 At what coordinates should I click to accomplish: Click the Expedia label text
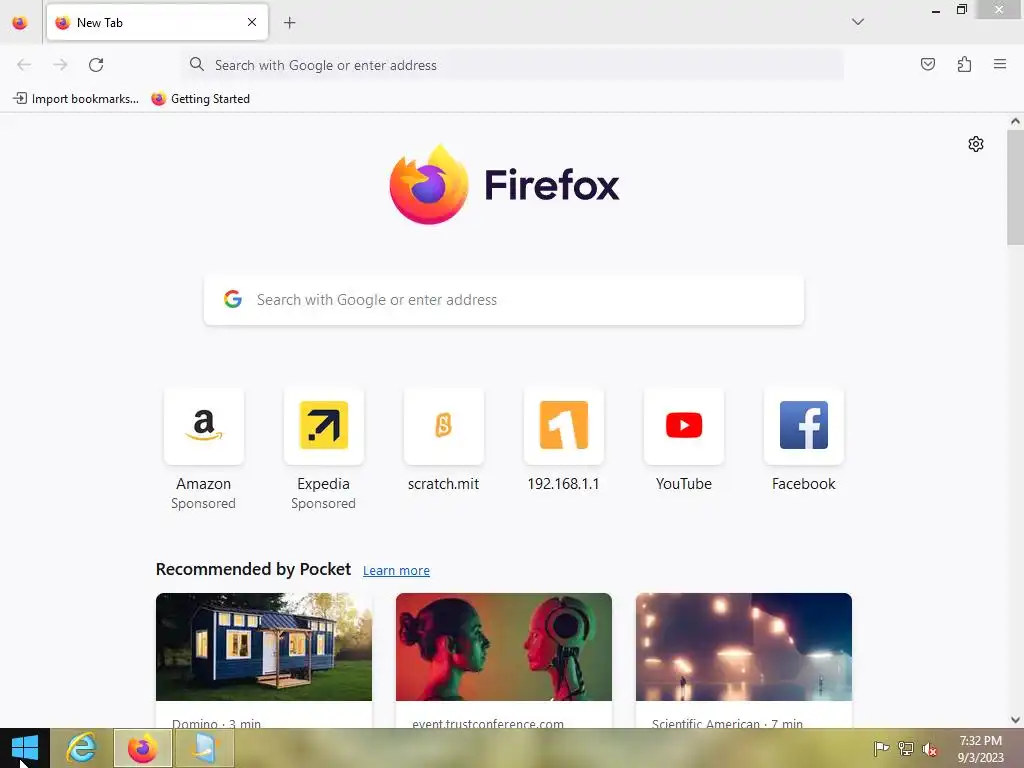323,484
